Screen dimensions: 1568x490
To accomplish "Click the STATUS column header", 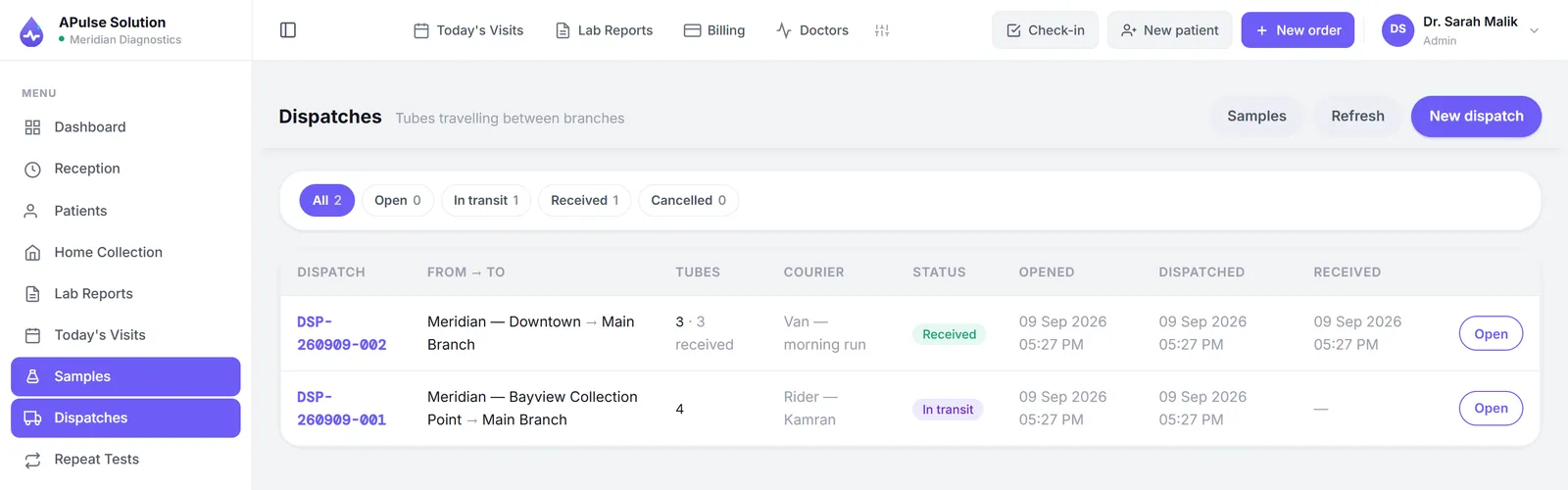I will click(939, 272).
